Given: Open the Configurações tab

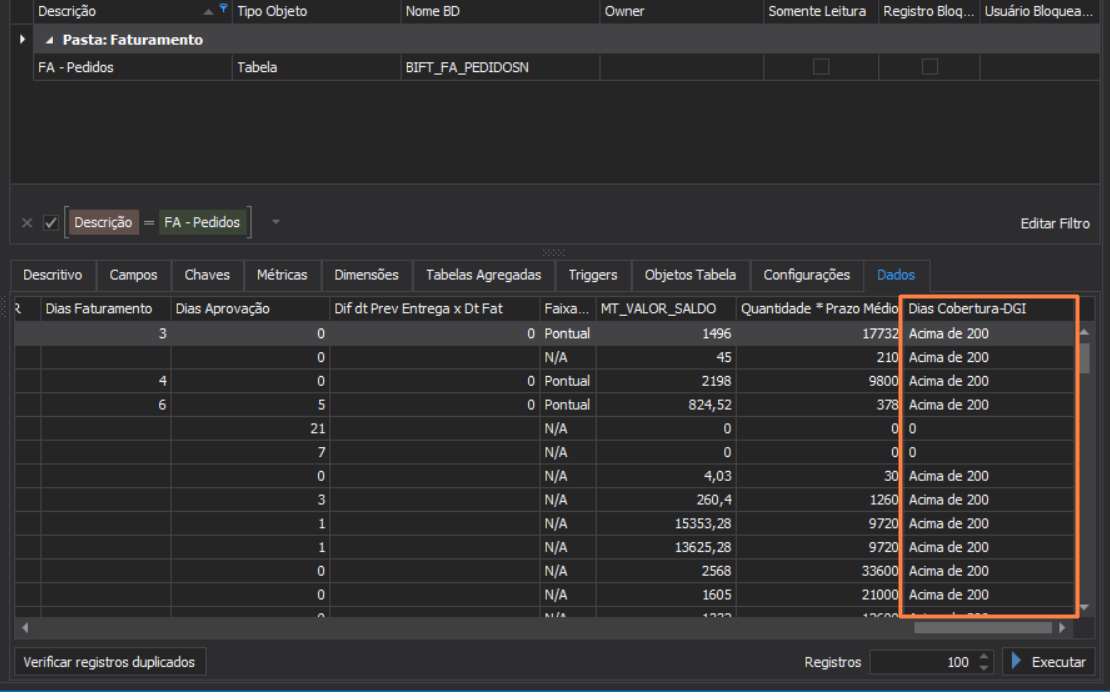Looking at the screenshot, I should (x=806, y=275).
